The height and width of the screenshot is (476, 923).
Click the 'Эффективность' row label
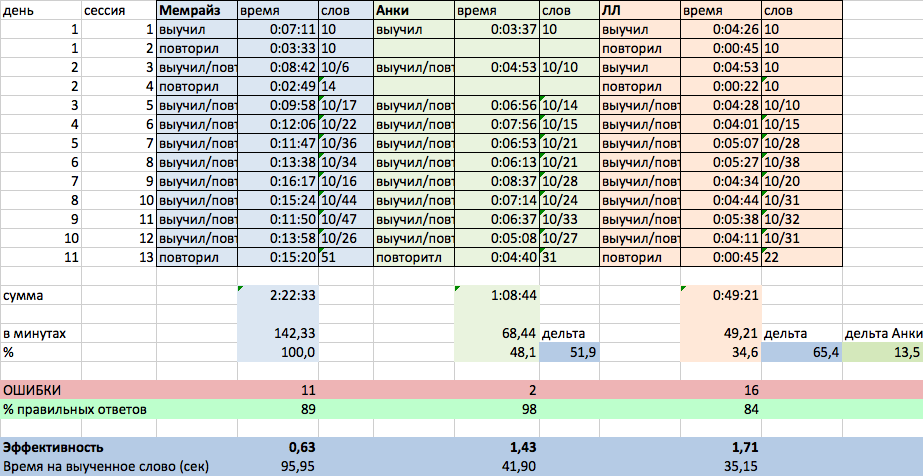tap(53, 447)
